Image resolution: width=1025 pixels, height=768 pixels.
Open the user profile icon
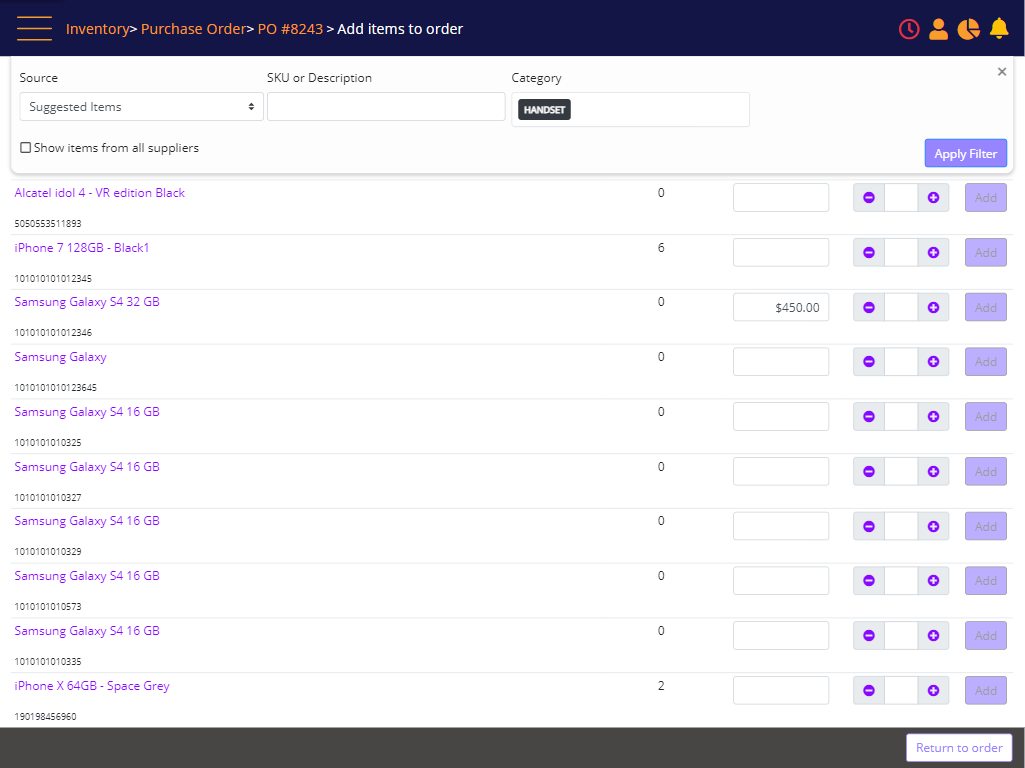[938, 29]
